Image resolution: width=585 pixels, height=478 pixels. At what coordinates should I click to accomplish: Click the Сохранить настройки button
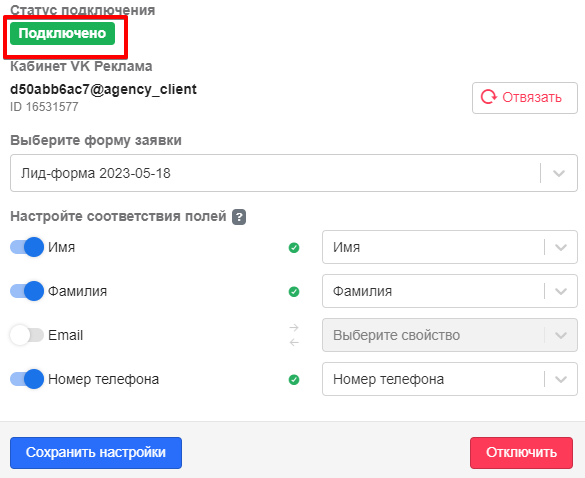tap(96, 453)
